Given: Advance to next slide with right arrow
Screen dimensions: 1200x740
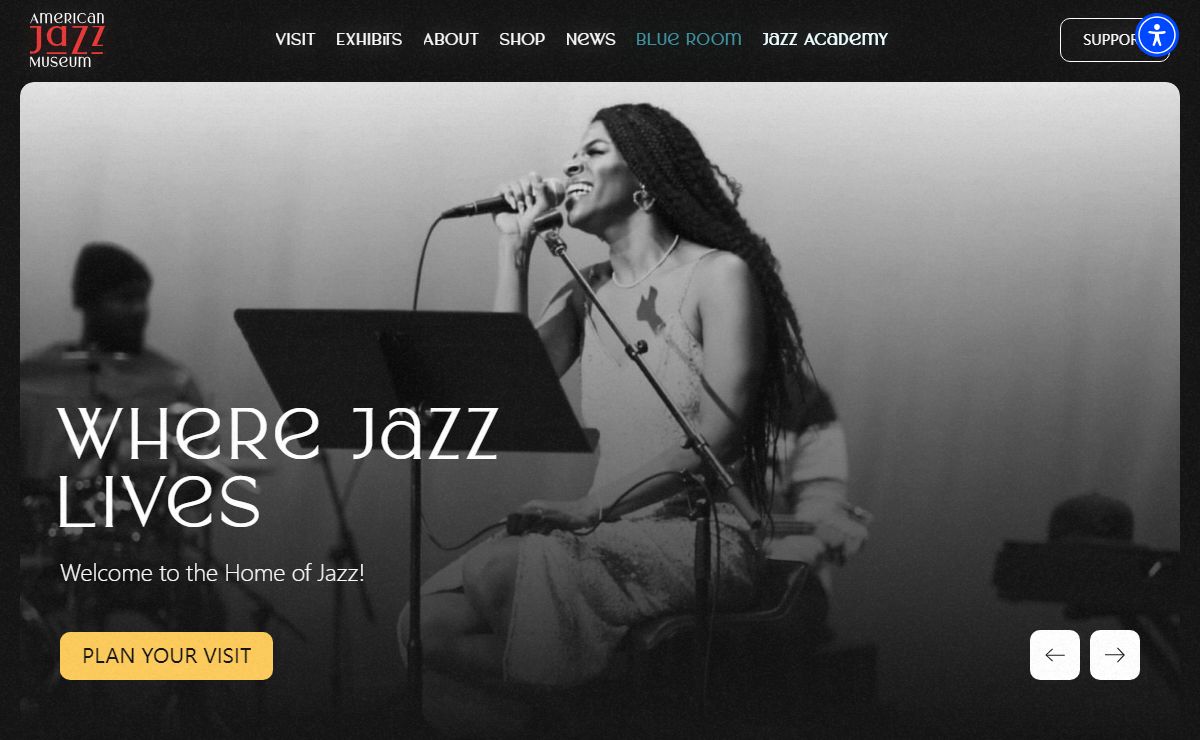Looking at the screenshot, I should pyautogui.click(x=1115, y=655).
